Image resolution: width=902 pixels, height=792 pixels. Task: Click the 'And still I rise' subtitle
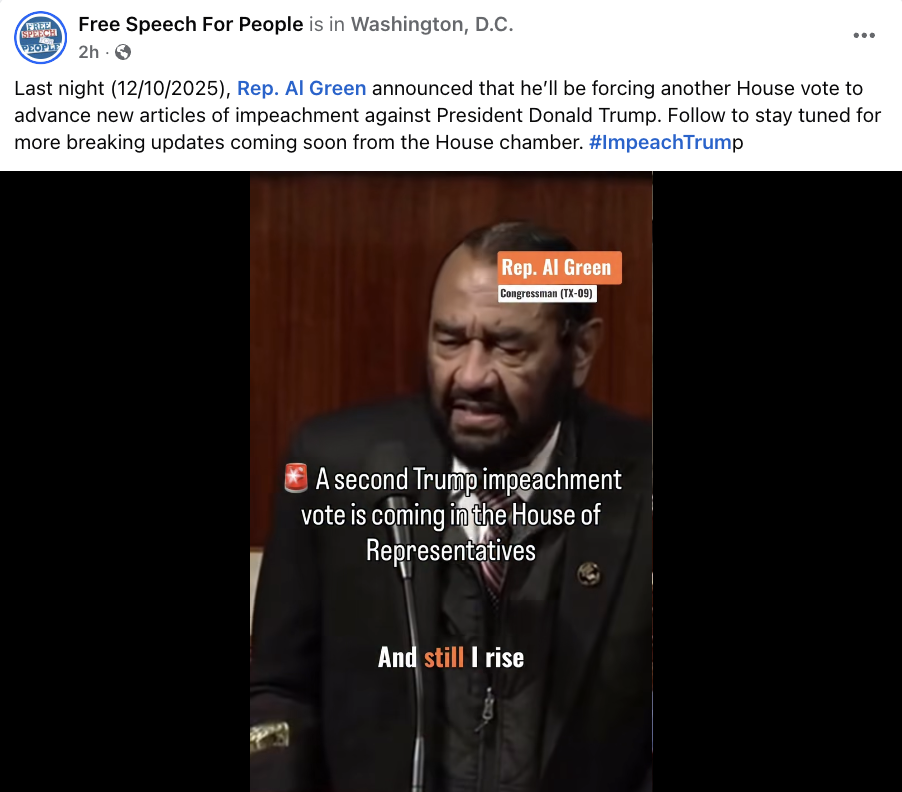click(x=451, y=657)
